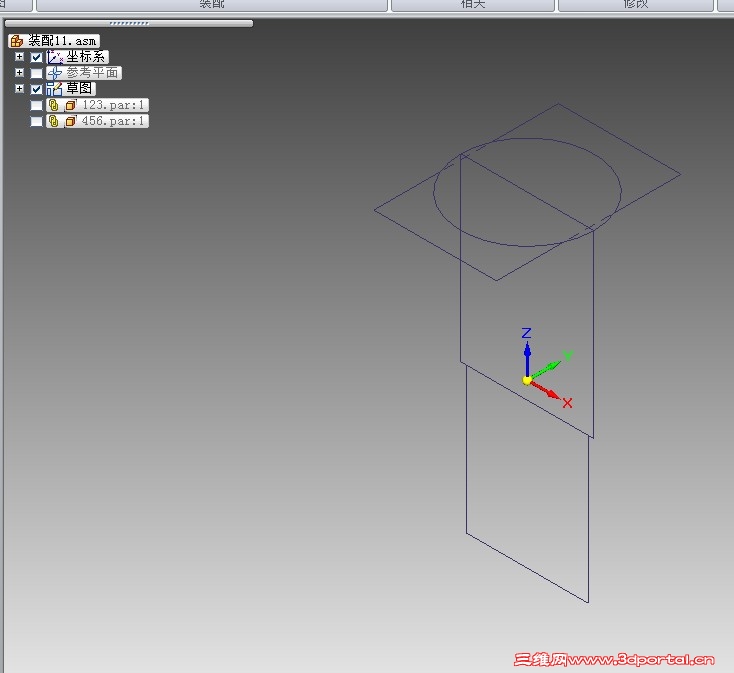Select the 123.par:1 part label
The image size is (734, 673).
click(113, 105)
